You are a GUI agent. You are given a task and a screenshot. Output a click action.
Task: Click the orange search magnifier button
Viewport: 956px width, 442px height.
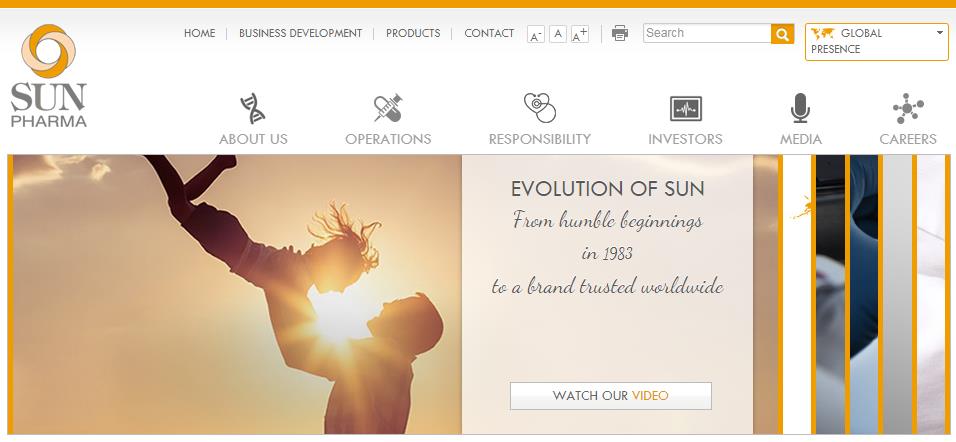pyautogui.click(x=782, y=34)
